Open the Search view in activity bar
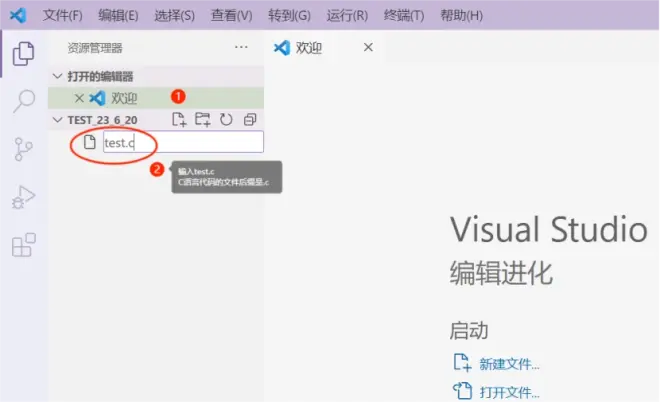The image size is (660, 402). 24,101
